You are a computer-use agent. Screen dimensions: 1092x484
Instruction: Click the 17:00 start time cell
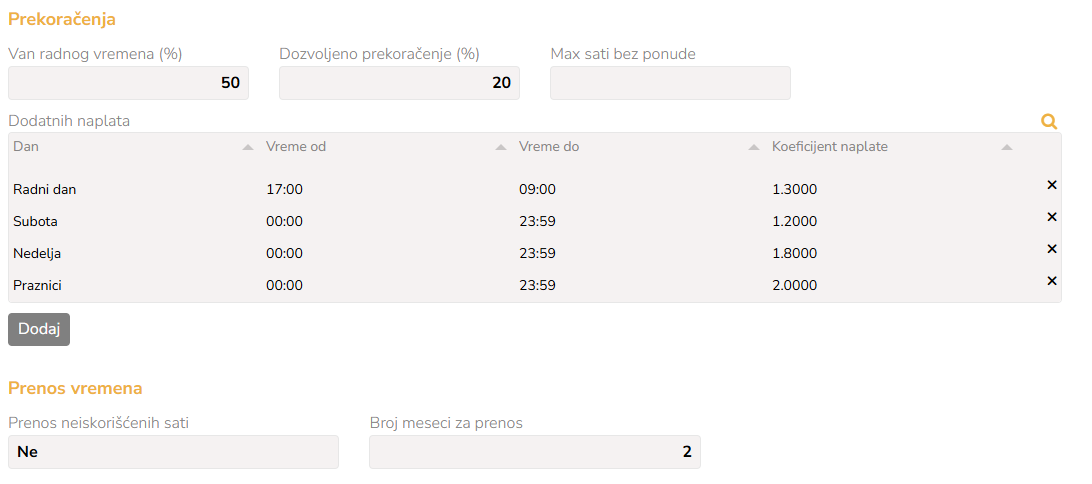(285, 189)
